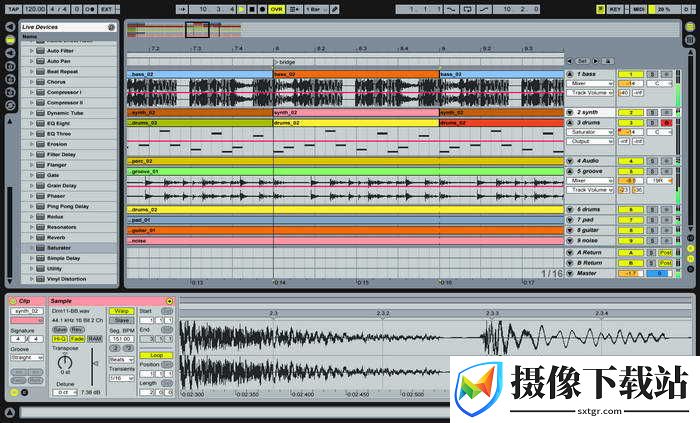Toggle the OVR overdub switch

tap(276, 9)
